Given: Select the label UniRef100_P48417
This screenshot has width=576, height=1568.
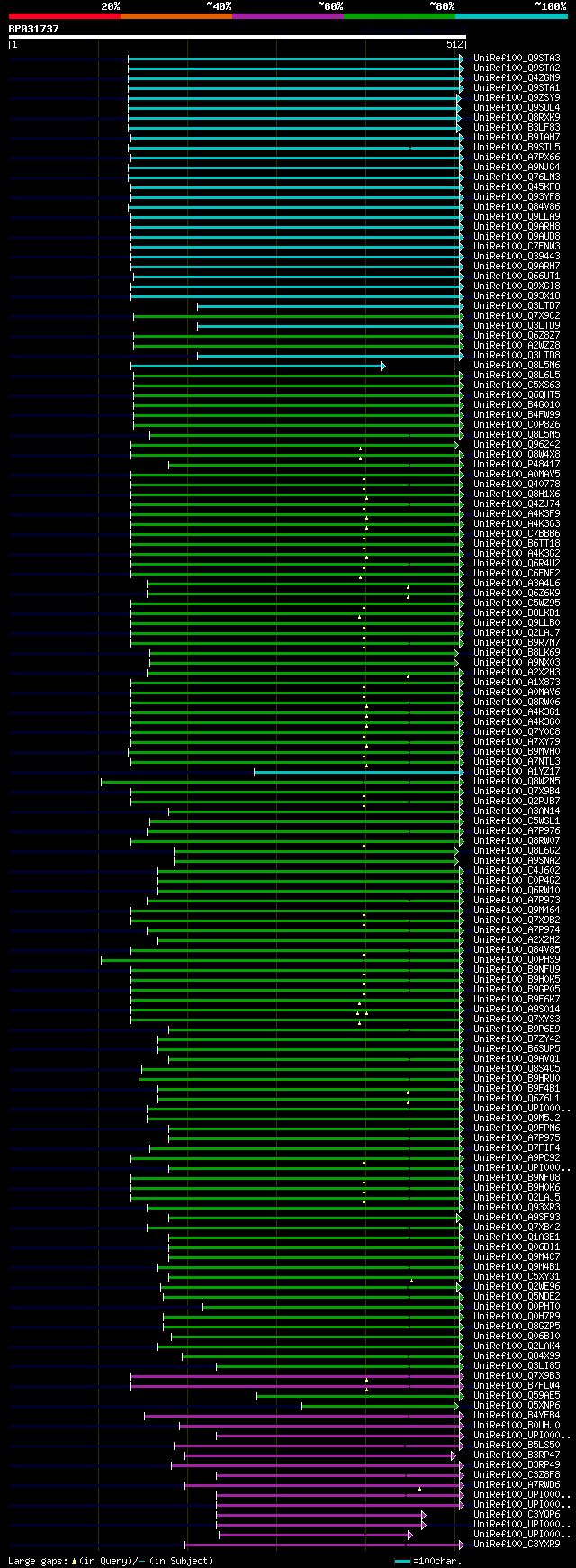Looking at the screenshot, I should 517,465.
